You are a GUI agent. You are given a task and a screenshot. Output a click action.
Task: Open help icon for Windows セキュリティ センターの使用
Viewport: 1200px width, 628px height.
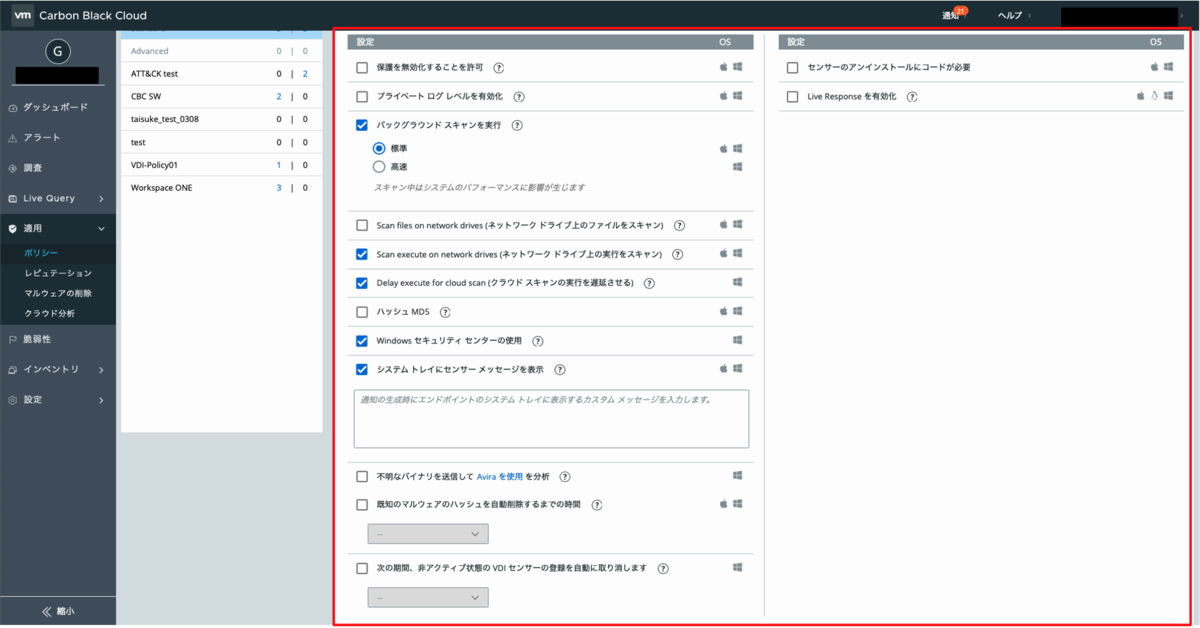[x=538, y=341]
